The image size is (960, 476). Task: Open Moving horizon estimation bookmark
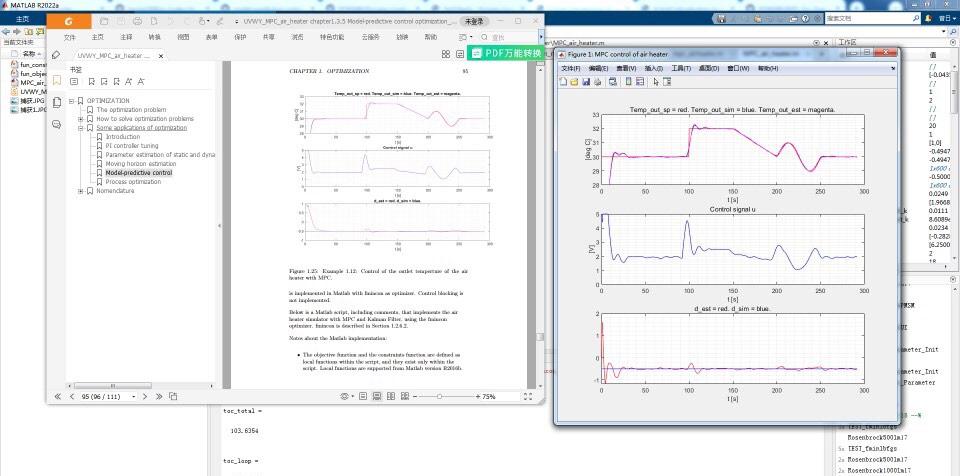pos(141,164)
